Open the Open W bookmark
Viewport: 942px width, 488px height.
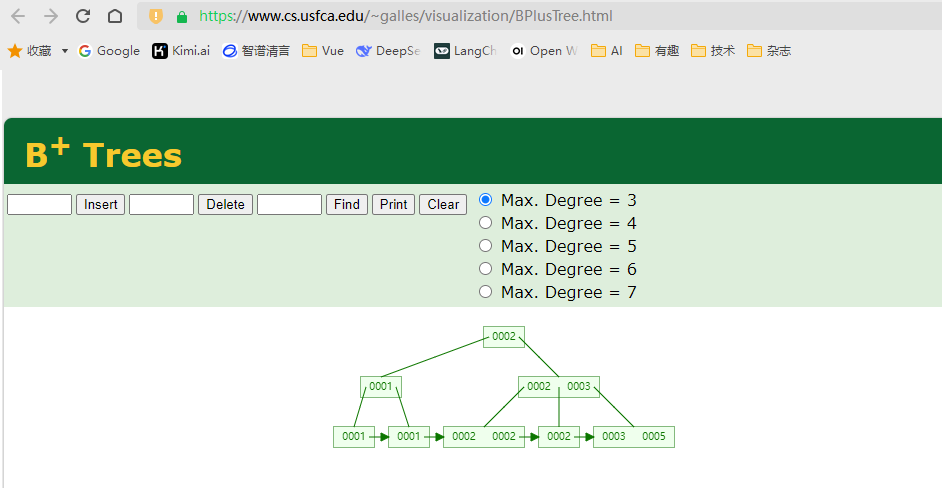tap(544, 51)
